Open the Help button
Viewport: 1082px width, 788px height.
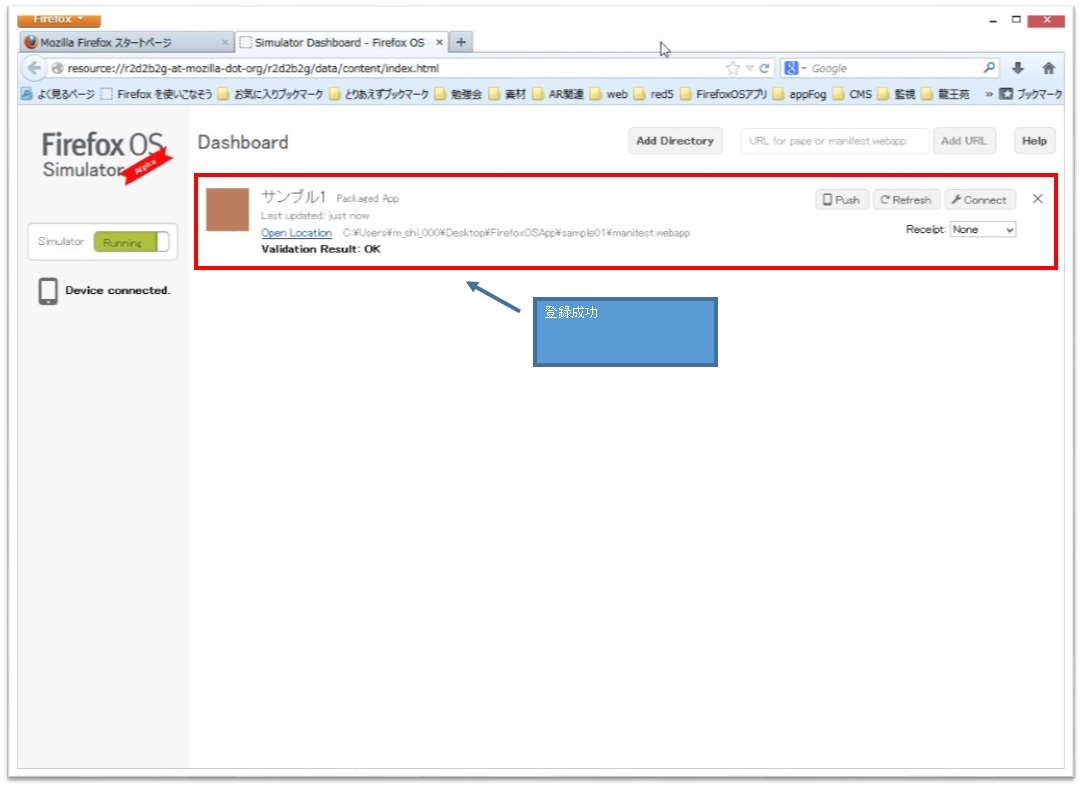tap(1034, 141)
